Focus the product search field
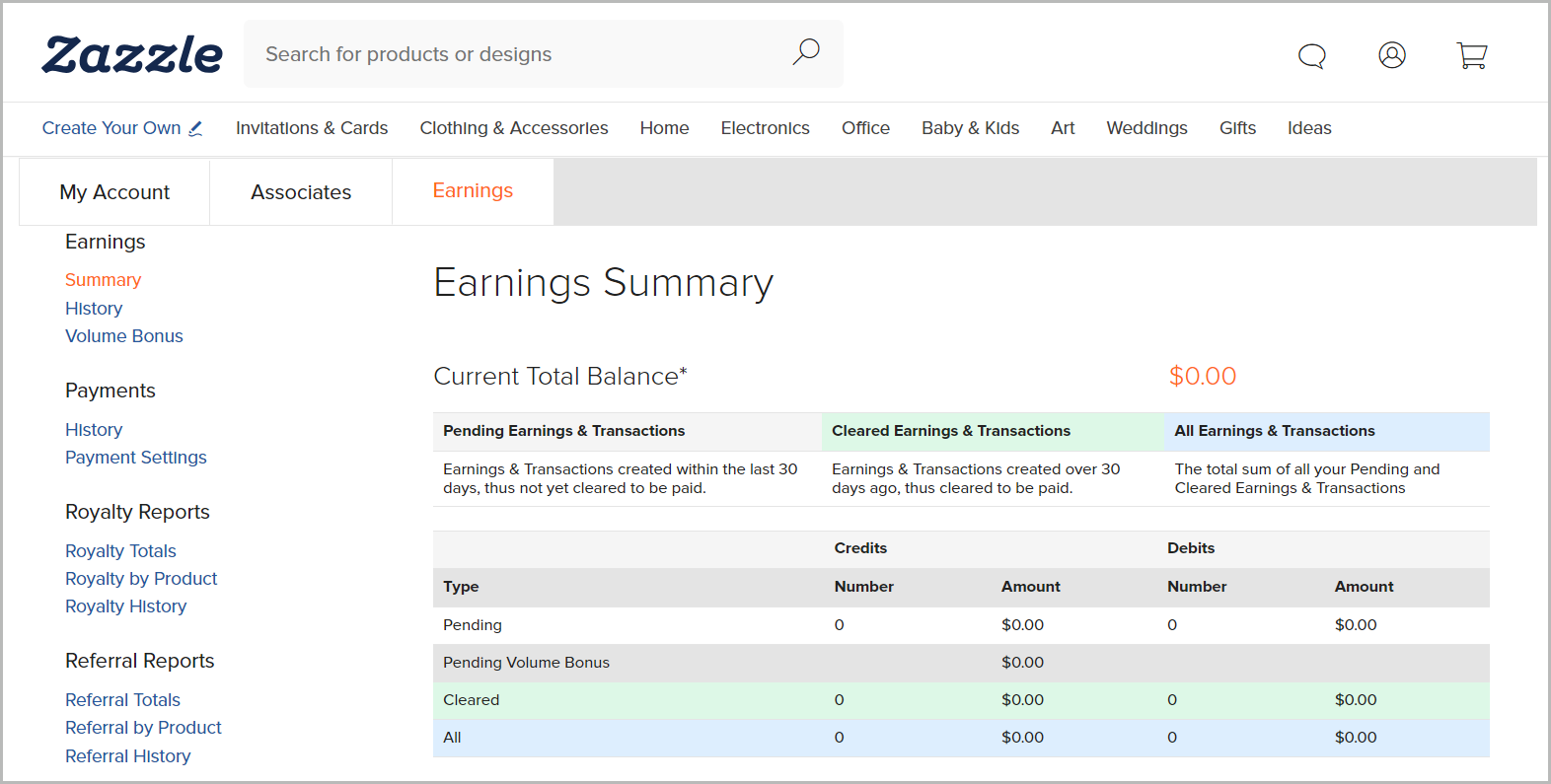The image size is (1551, 784). pos(544,54)
